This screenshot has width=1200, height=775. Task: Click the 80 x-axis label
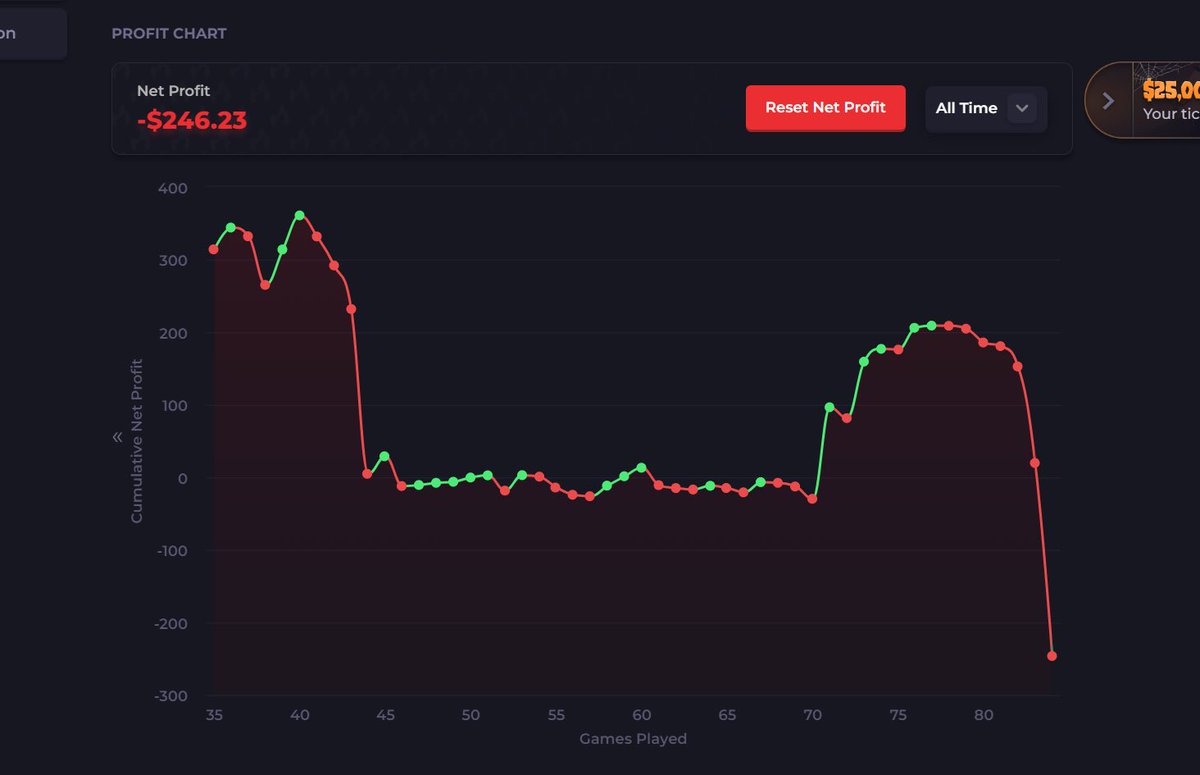pos(984,715)
